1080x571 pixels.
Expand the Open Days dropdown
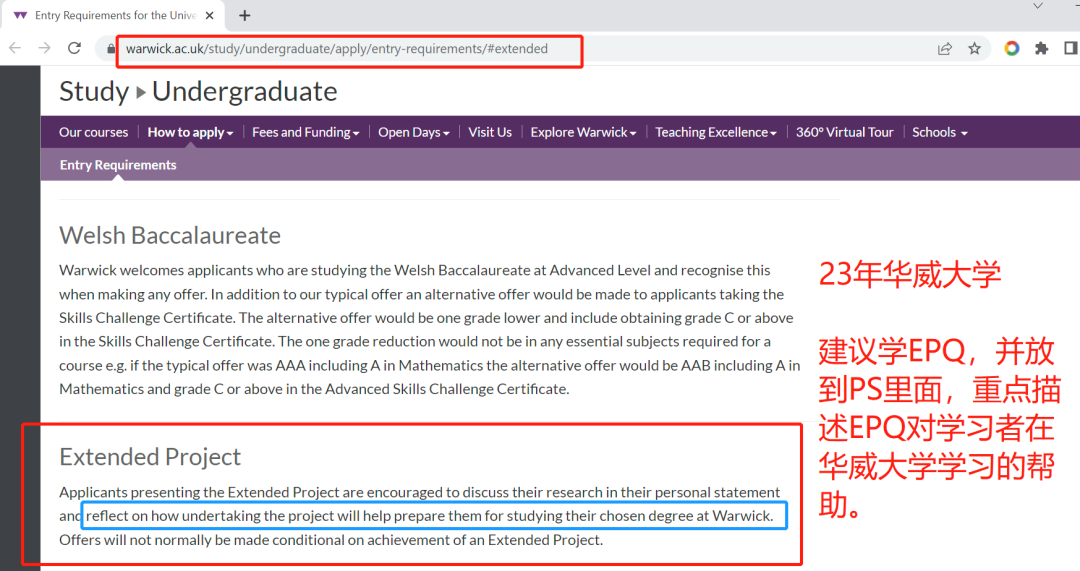[x=413, y=132]
